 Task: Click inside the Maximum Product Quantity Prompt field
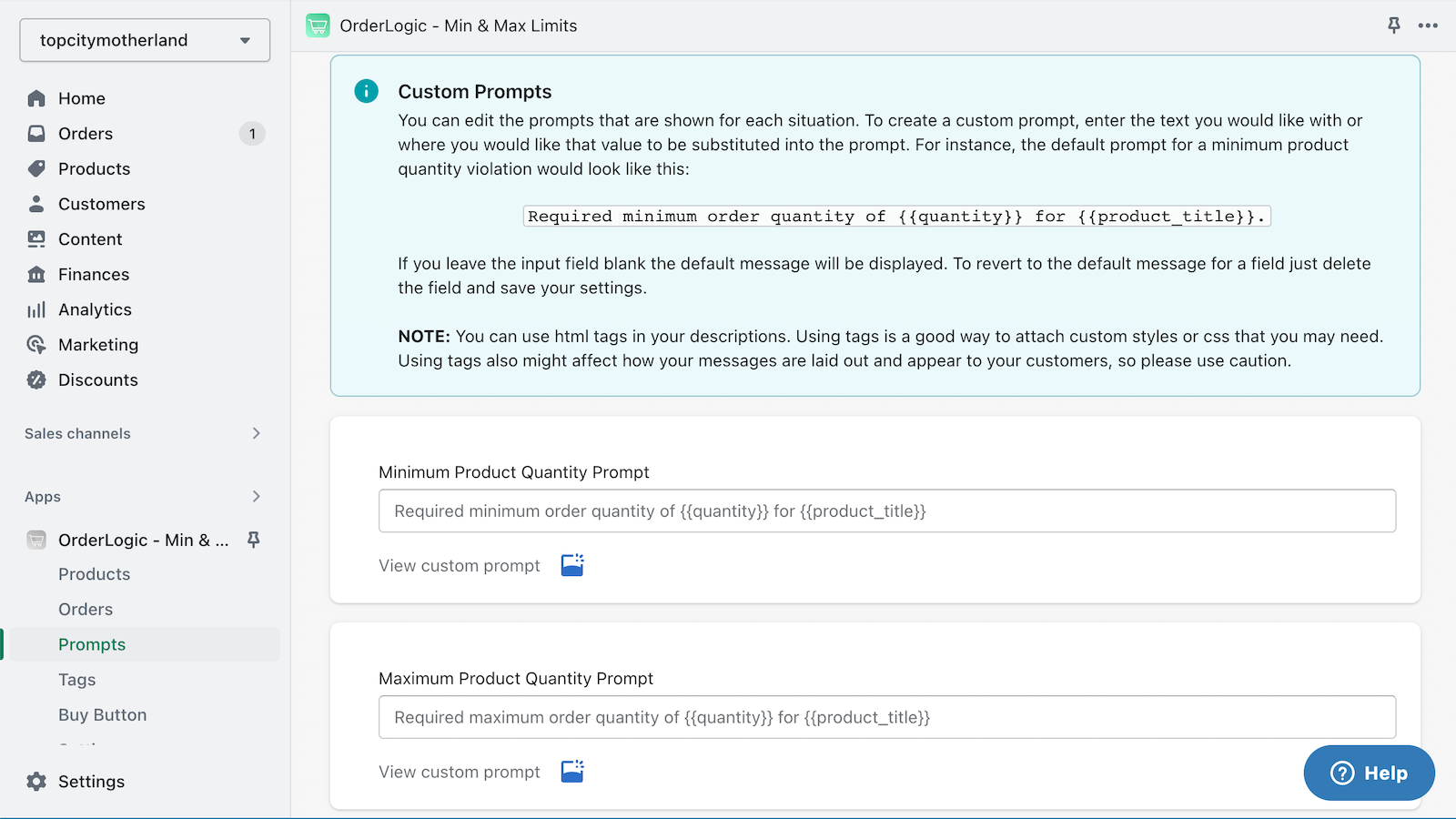pos(887,717)
